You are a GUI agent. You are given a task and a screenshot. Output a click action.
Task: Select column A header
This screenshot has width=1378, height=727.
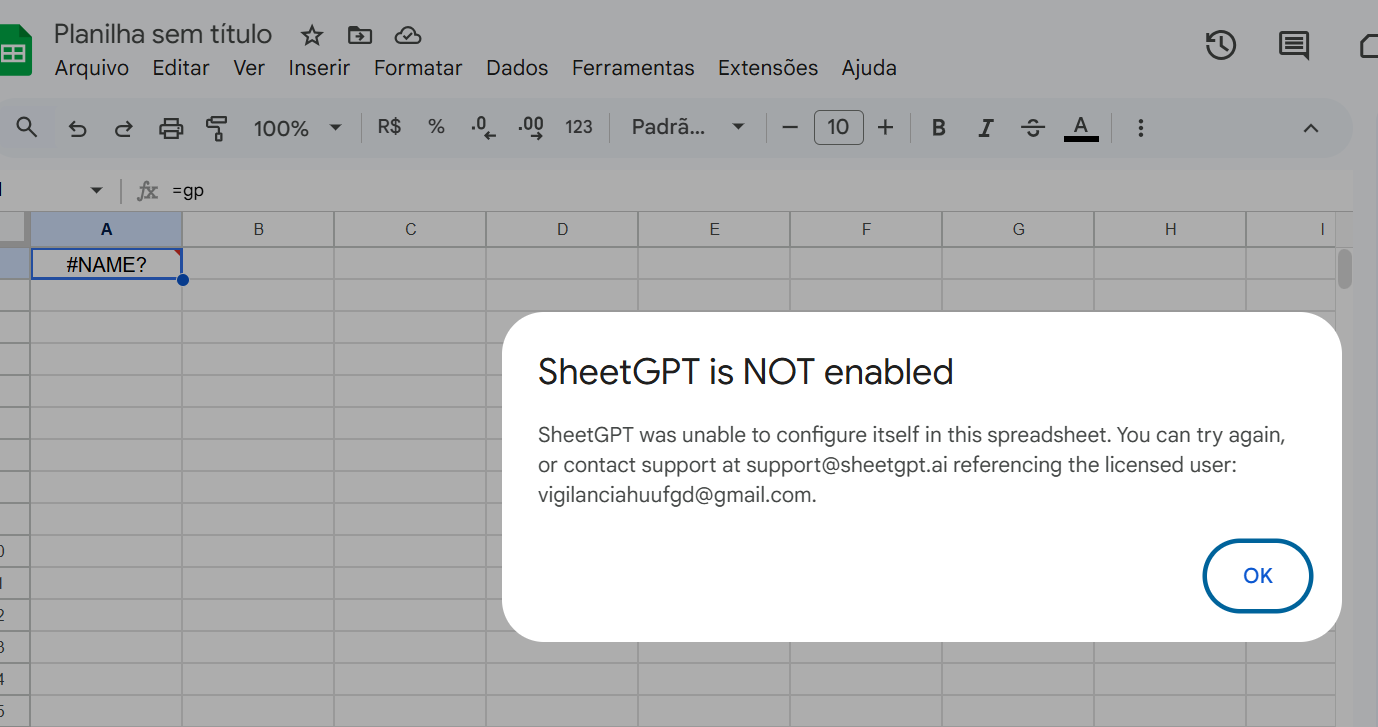(x=107, y=229)
